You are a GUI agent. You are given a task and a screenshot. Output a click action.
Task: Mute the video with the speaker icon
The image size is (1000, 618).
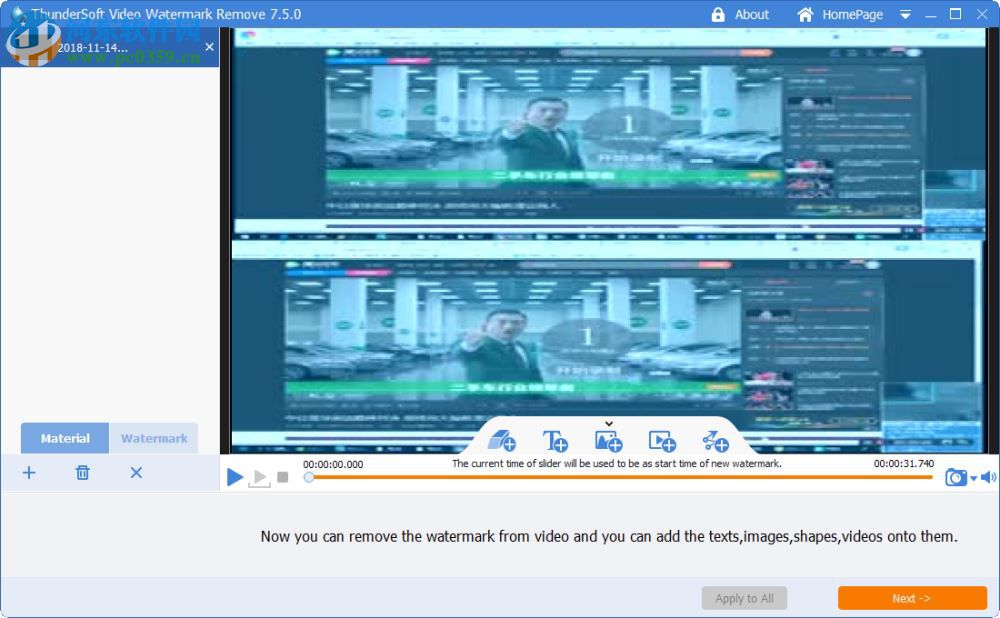point(987,477)
